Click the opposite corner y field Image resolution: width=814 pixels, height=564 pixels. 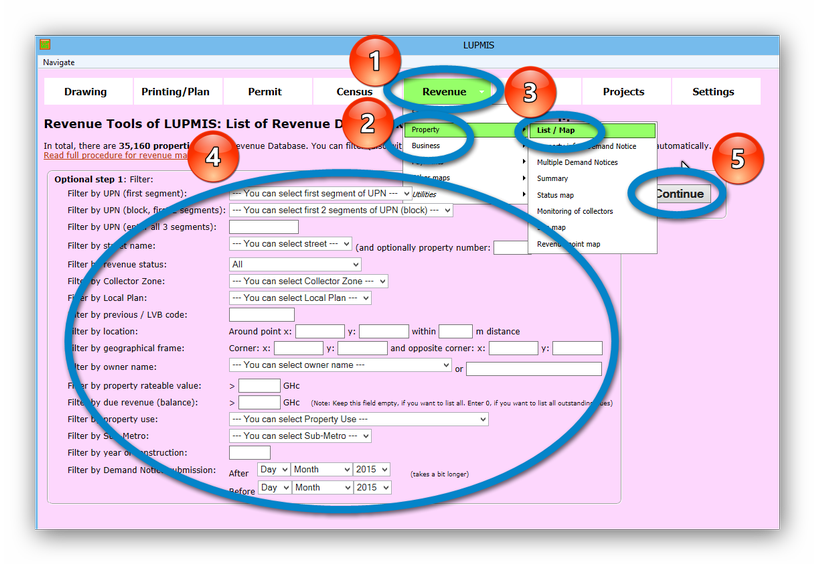pos(577,348)
